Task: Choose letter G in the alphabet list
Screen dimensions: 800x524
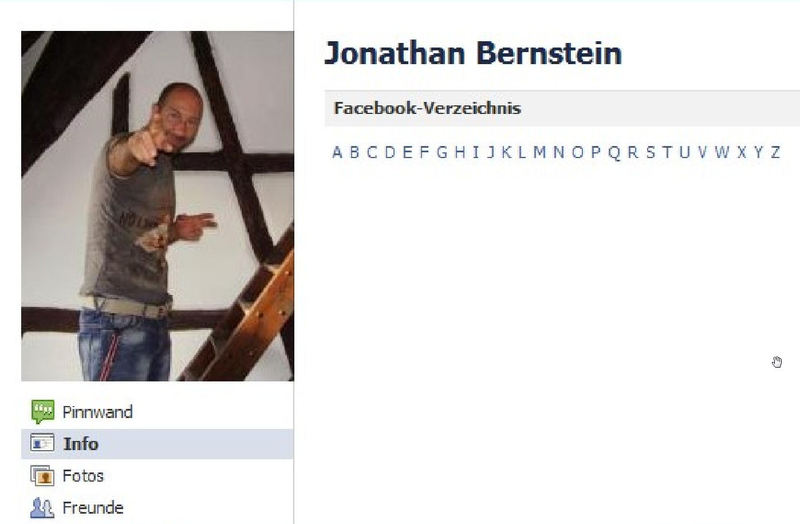Action: [442, 152]
